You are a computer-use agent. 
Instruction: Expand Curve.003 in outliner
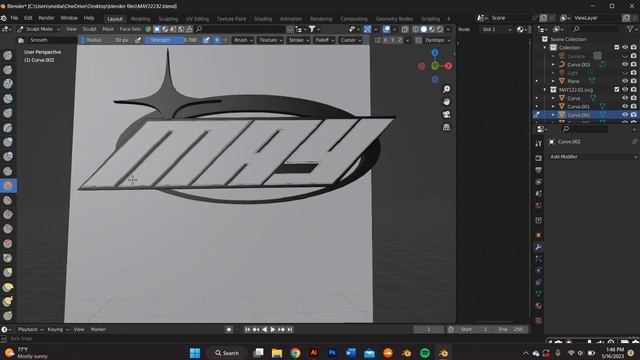[553, 64]
